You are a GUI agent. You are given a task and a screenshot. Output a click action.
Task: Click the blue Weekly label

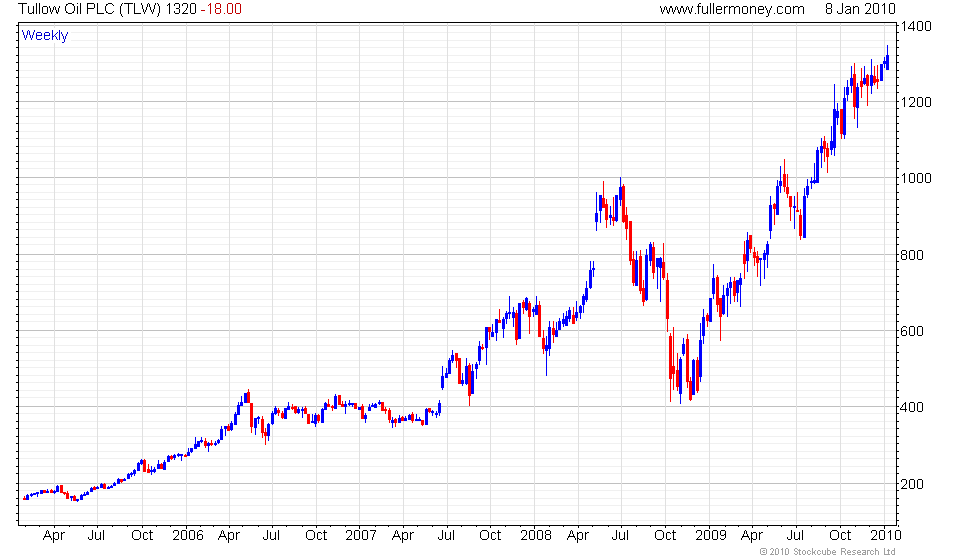pos(45,36)
